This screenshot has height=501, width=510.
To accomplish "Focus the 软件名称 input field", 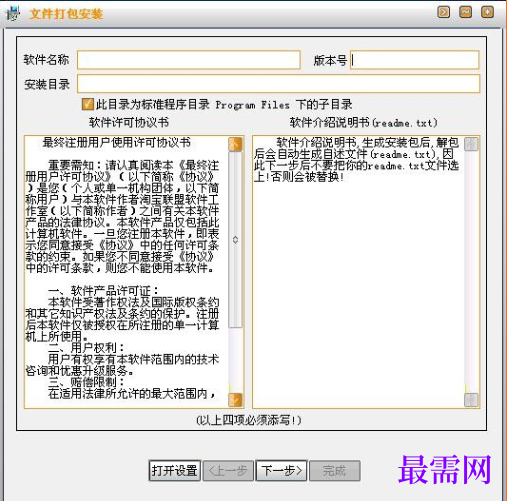I will click(x=189, y=60).
